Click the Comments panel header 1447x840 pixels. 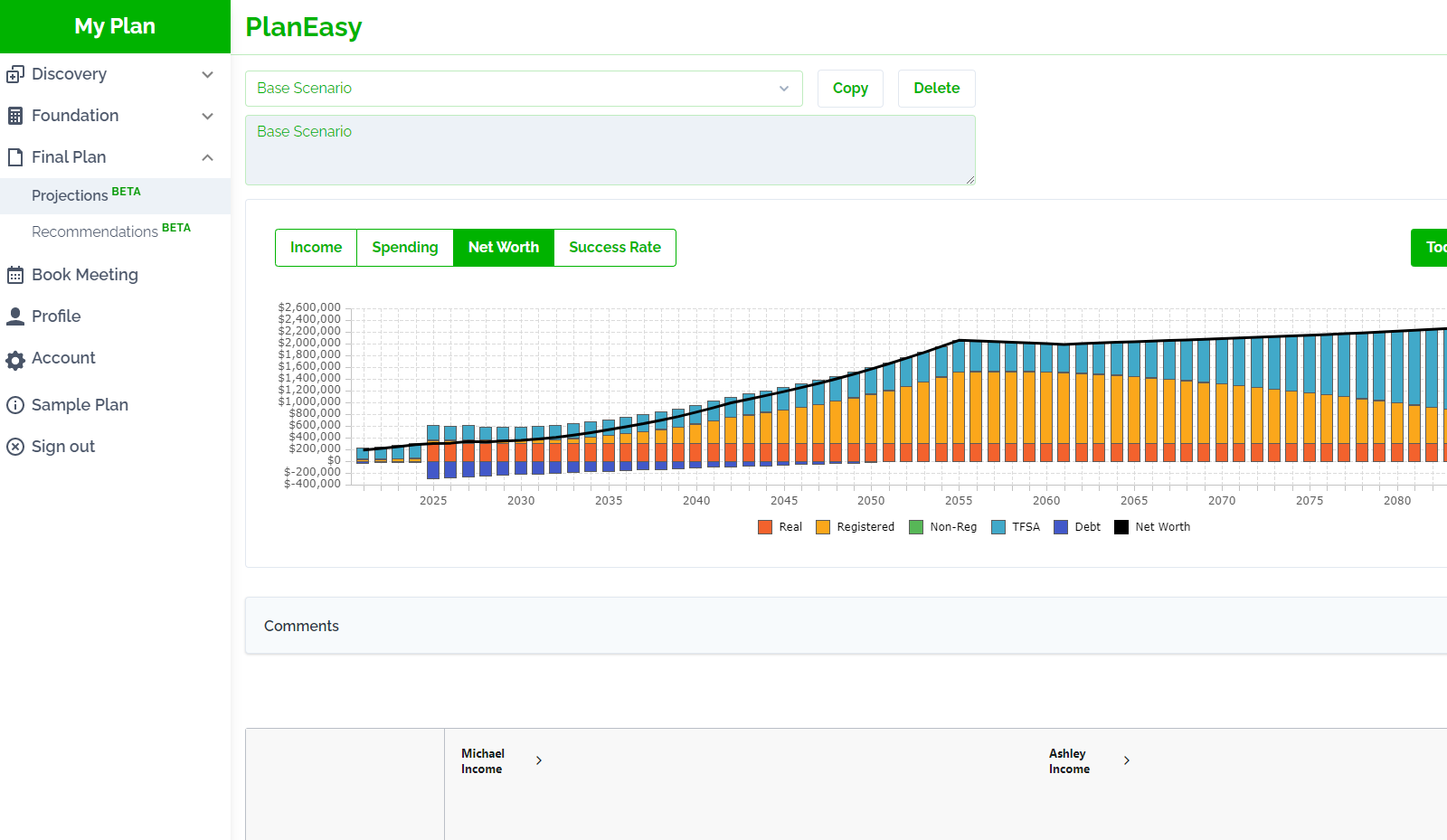coord(846,626)
